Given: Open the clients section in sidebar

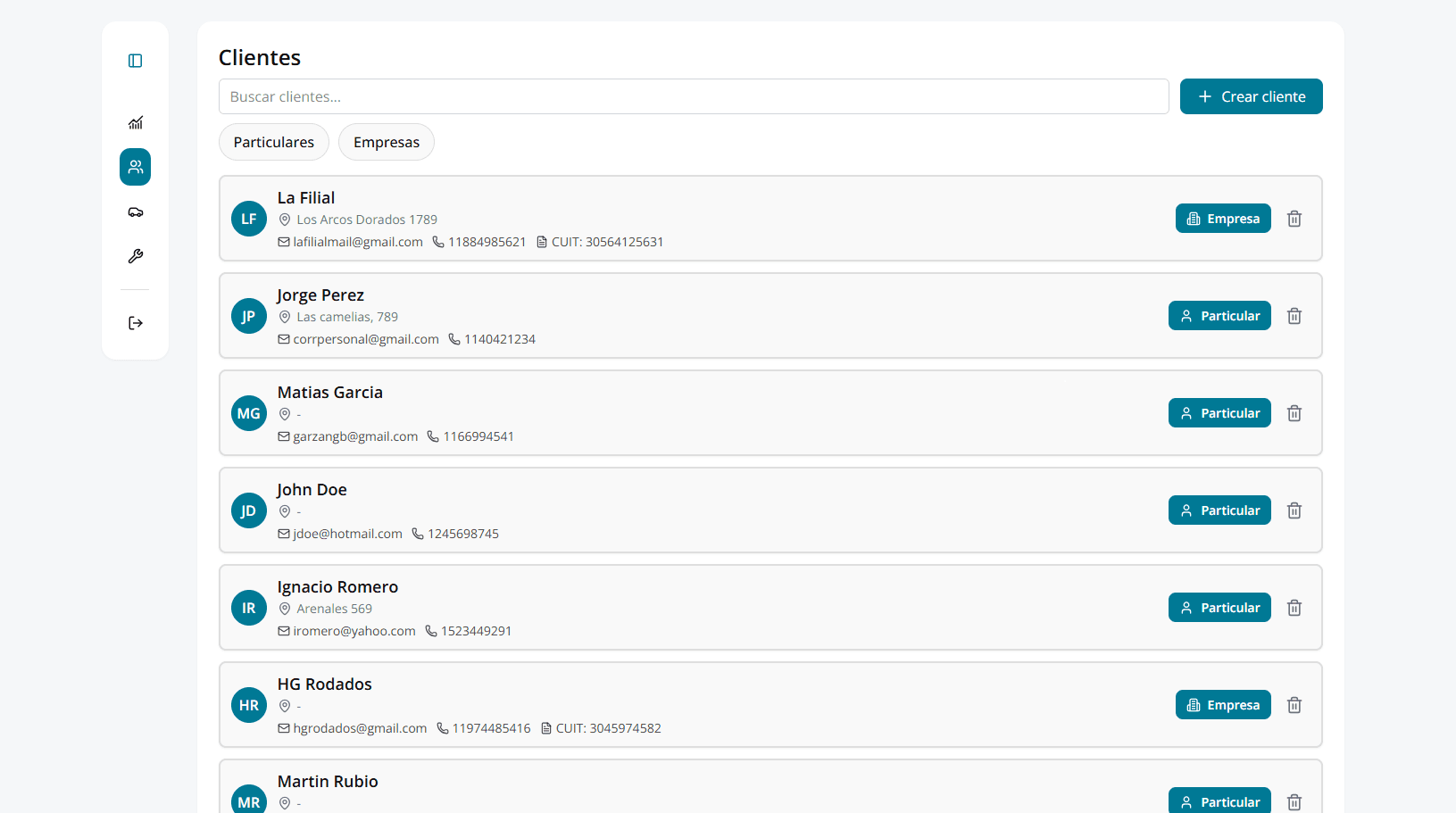Looking at the screenshot, I should 136,167.
